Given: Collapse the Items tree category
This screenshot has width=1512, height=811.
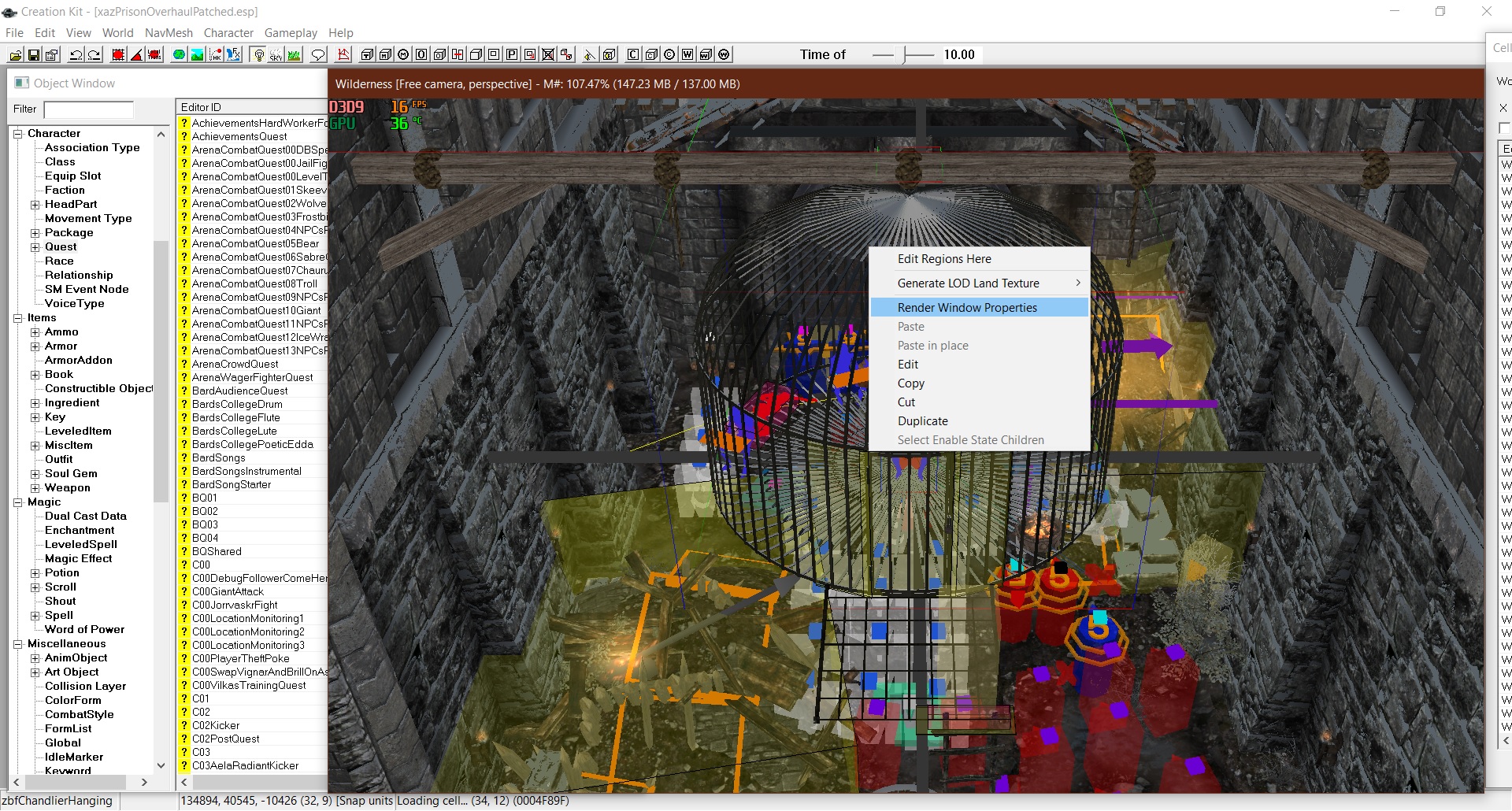Looking at the screenshot, I should pyautogui.click(x=17, y=318).
